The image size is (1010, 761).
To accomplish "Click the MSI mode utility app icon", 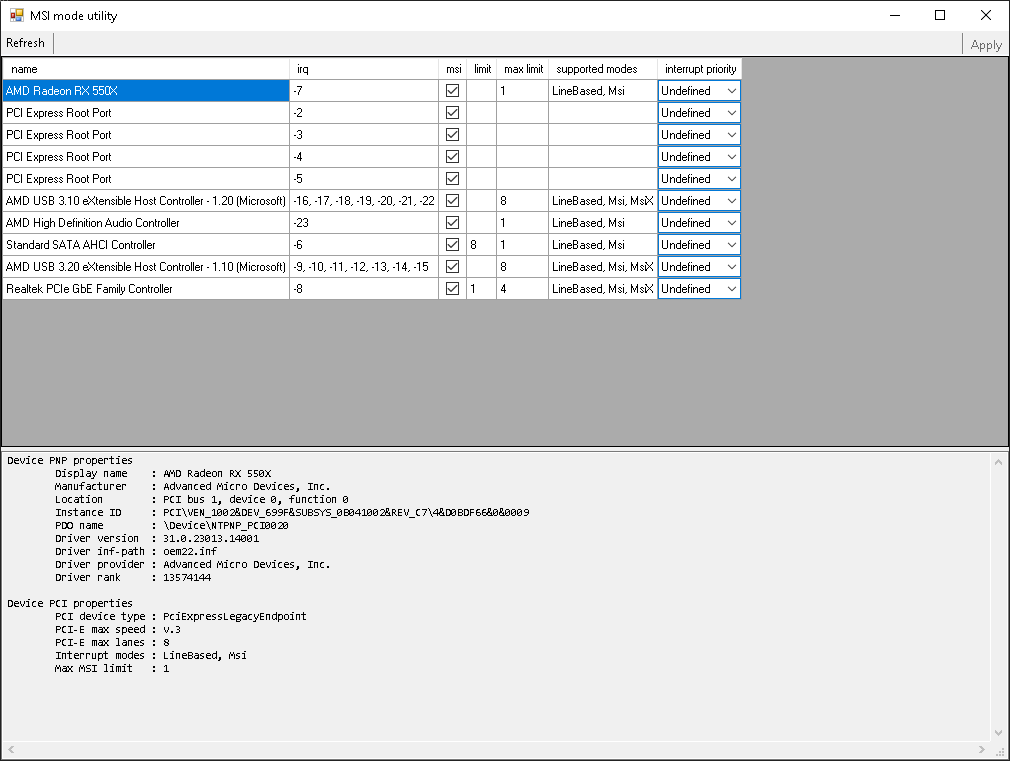I will coord(17,15).
